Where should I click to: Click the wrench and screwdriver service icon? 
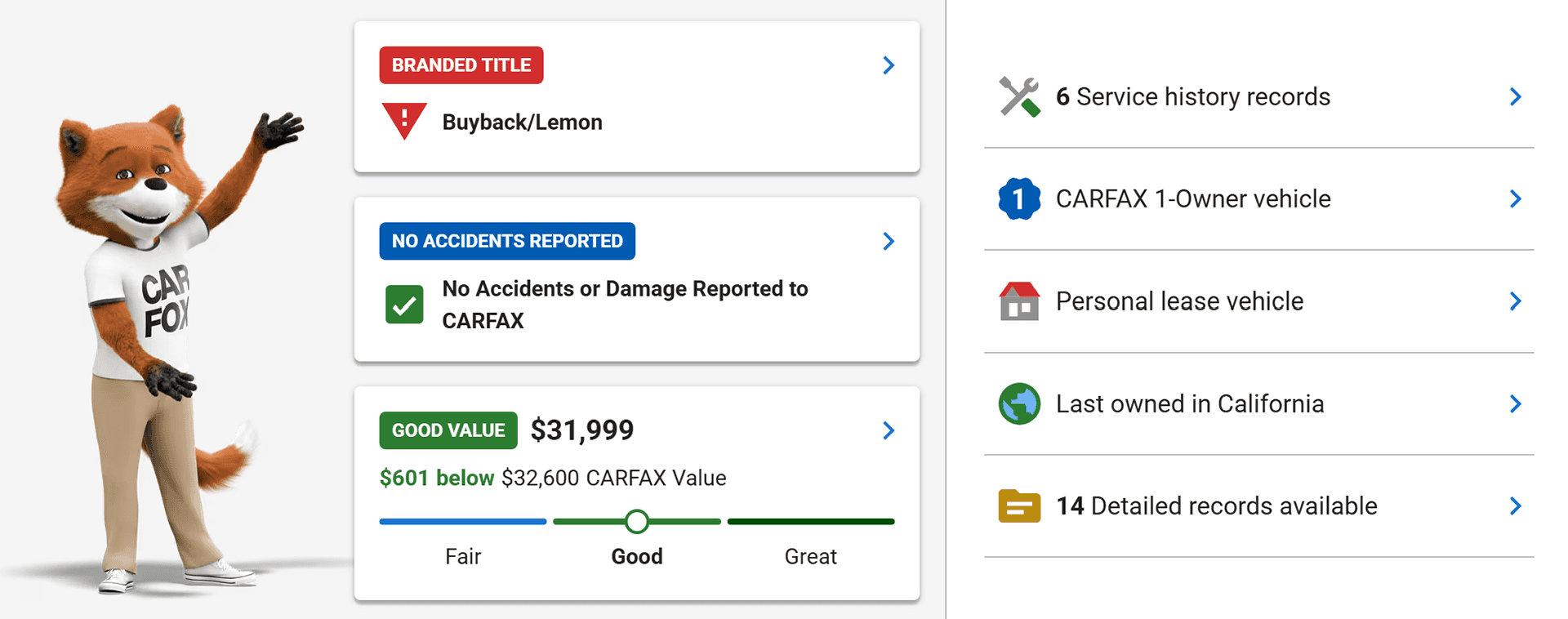pos(1019,97)
